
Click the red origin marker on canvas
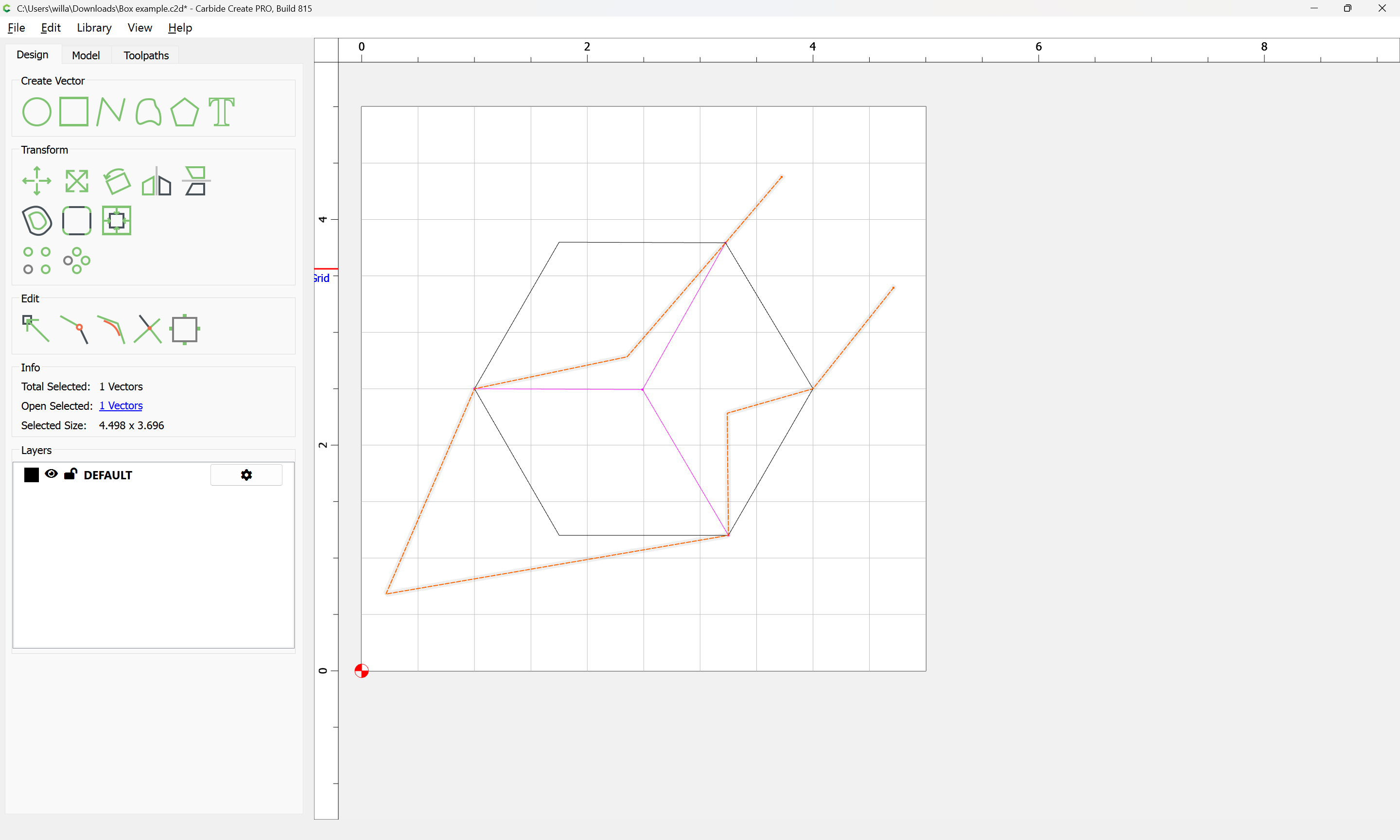[362, 671]
